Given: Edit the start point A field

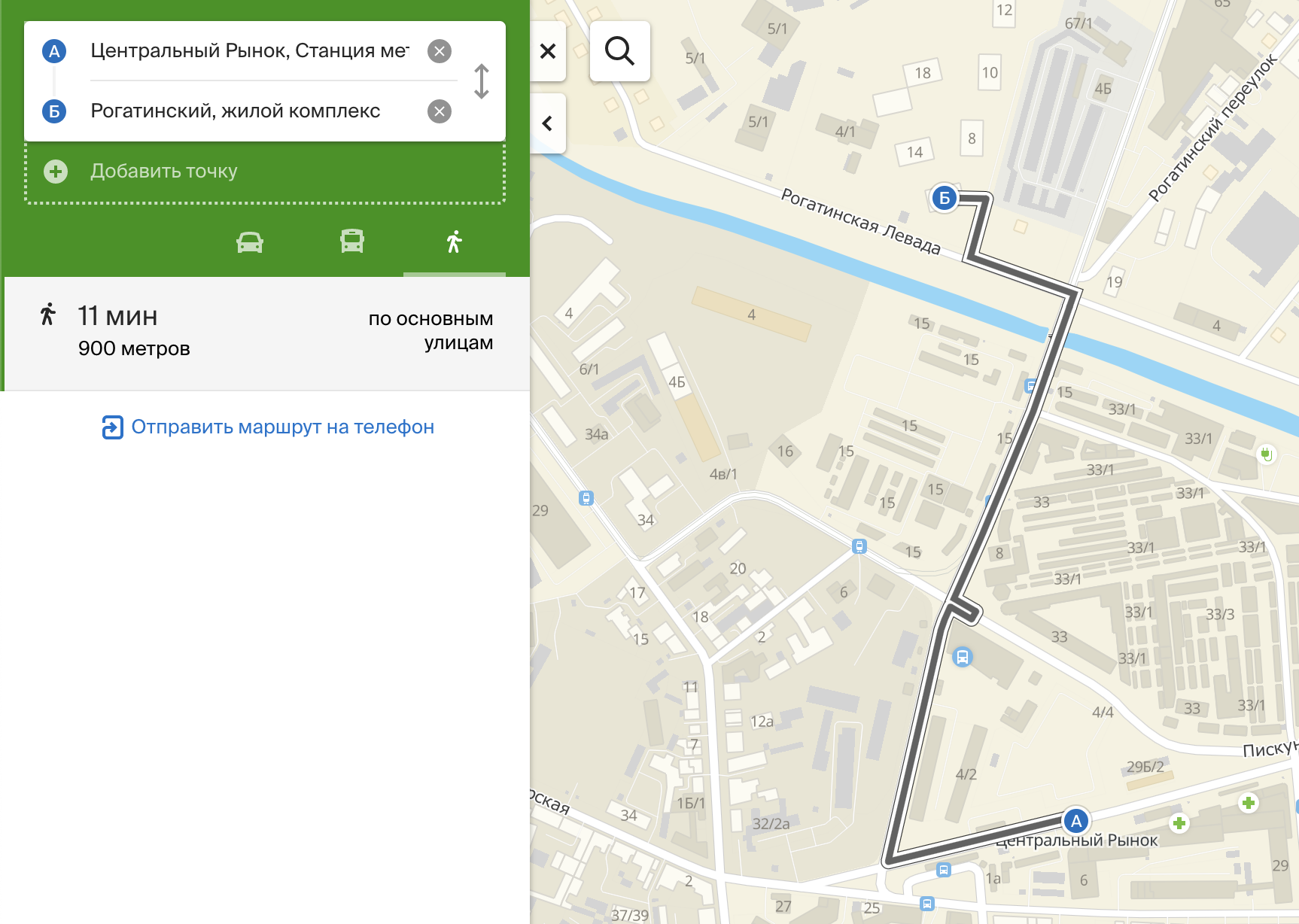Looking at the screenshot, I should 248,51.
